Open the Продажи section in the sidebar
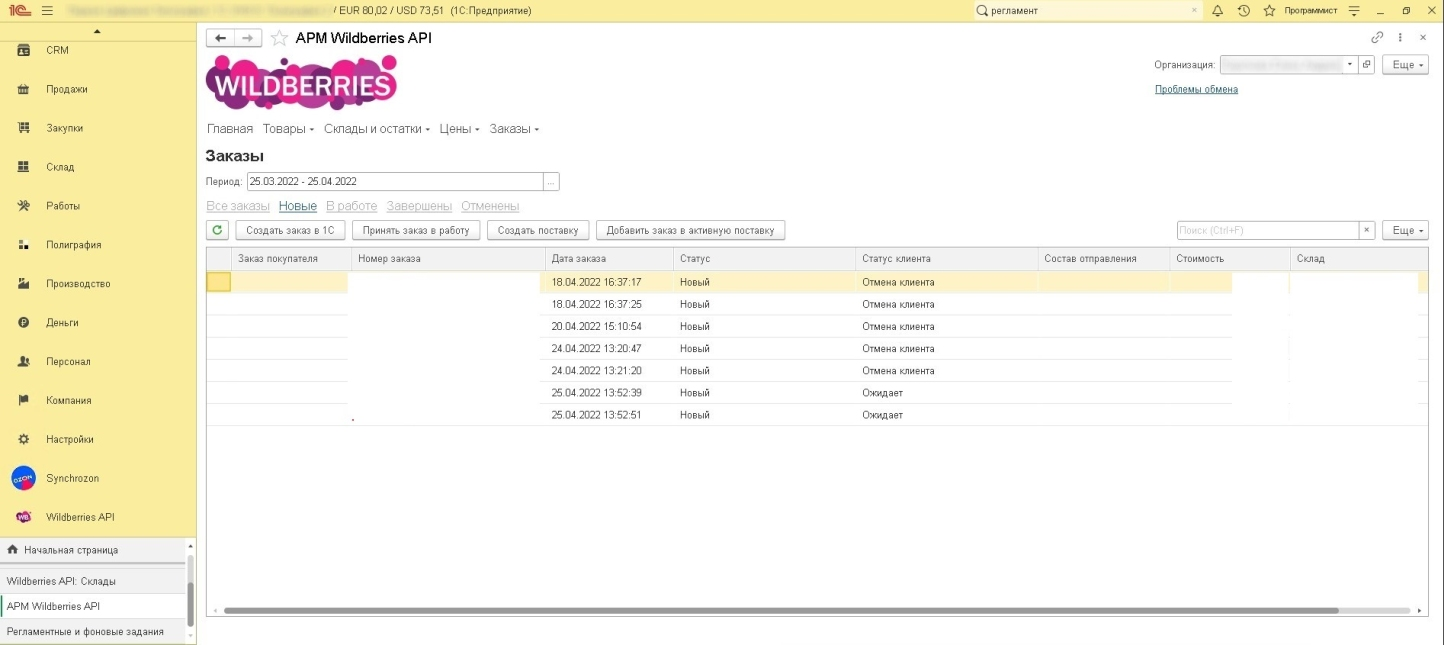1444x645 pixels. pyautogui.click(x=66, y=89)
